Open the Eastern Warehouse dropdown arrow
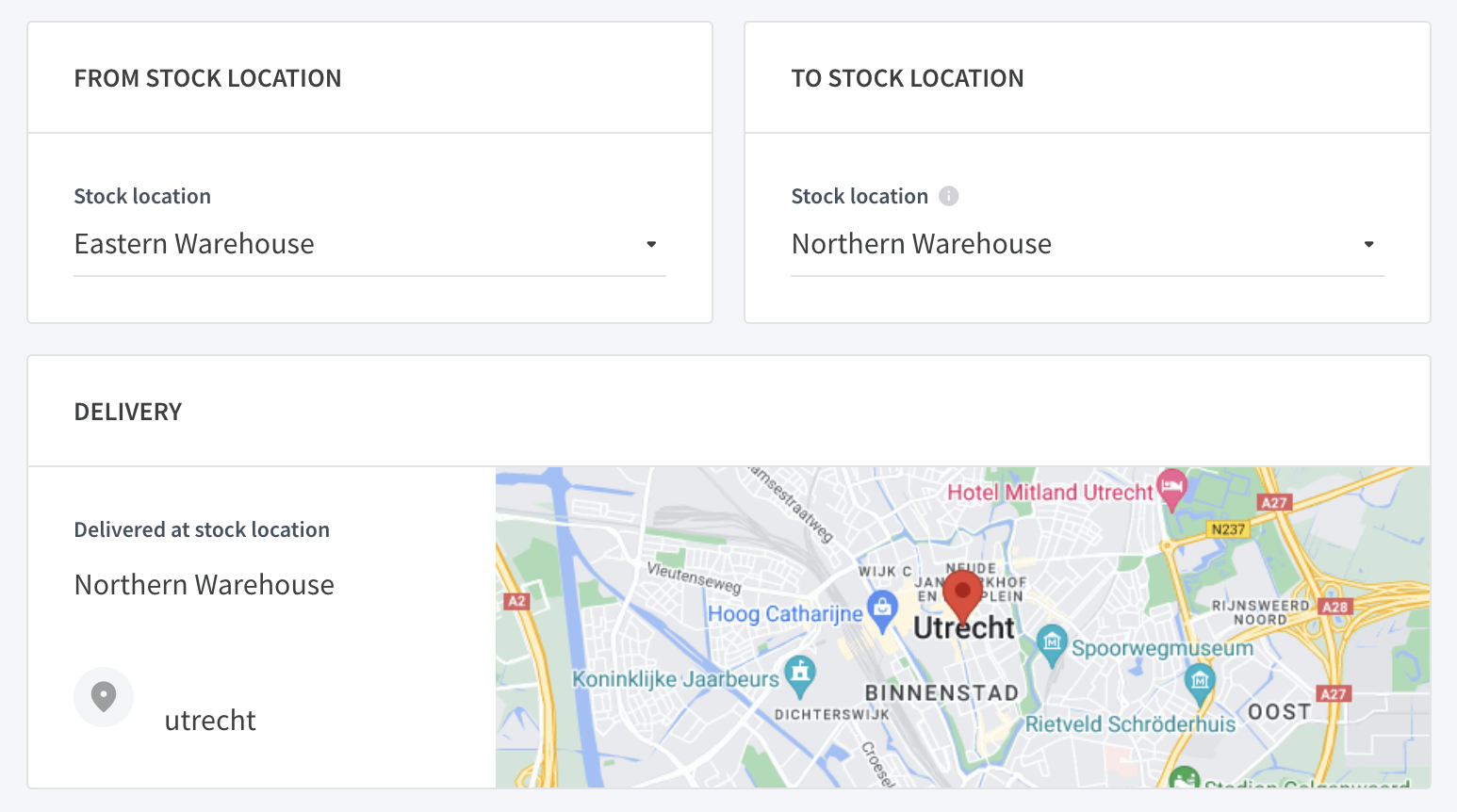This screenshot has height=812, width=1457. [x=651, y=244]
